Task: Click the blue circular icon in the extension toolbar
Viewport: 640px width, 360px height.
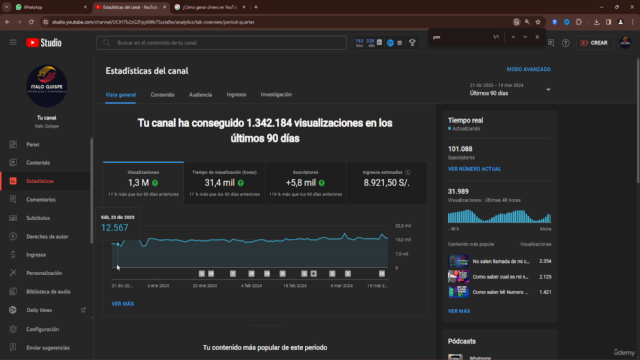Action: pyautogui.click(x=390, y=43)
